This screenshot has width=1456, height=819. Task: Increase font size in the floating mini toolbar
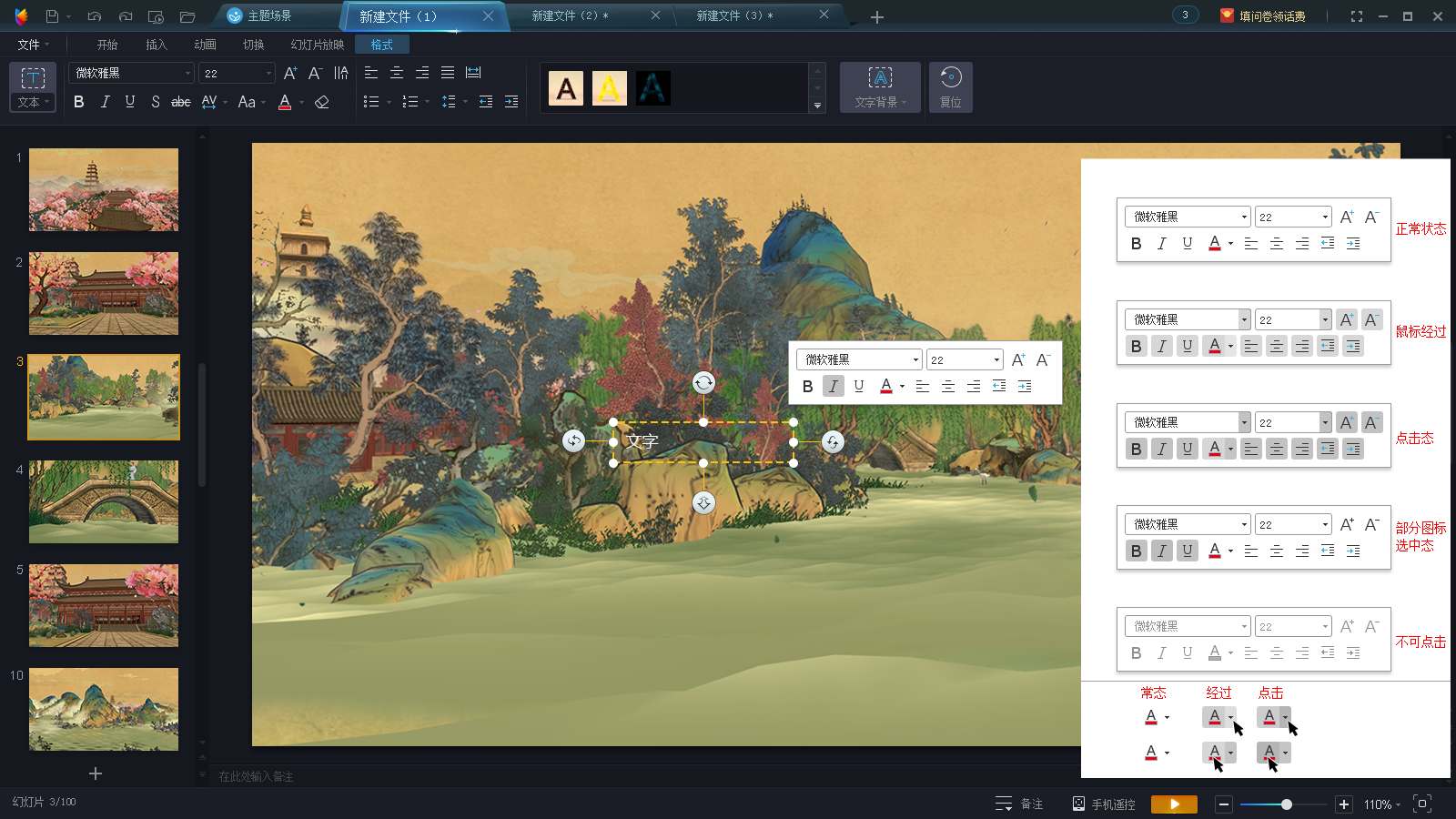point(1018,359)
